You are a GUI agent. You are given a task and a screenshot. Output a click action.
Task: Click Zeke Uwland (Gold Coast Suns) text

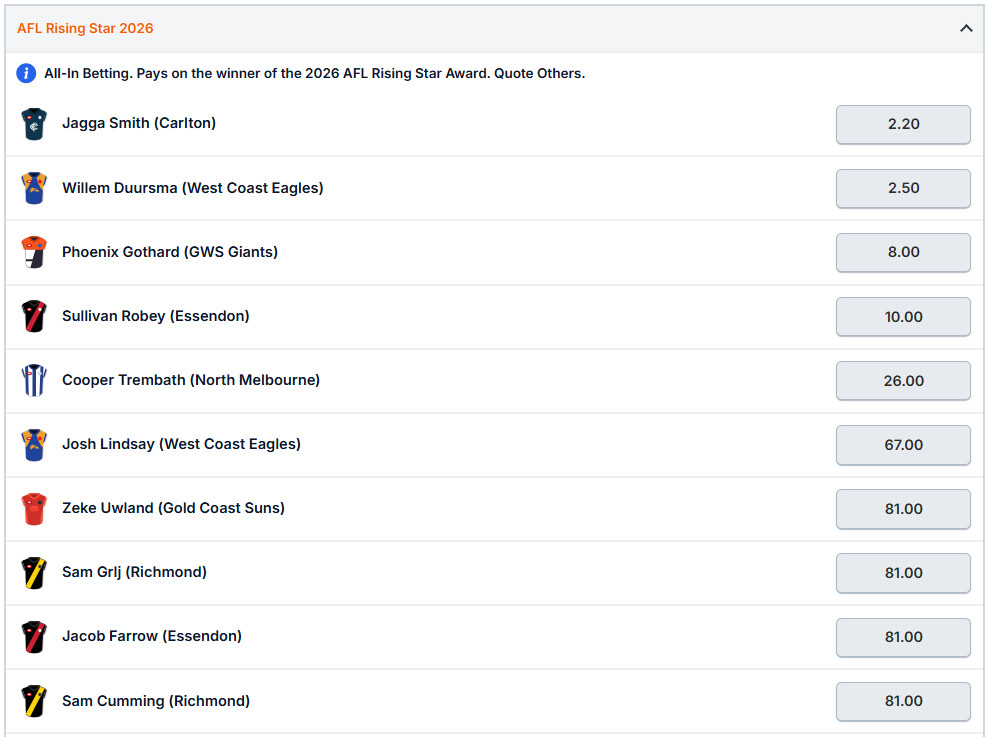tap(173, 508)
